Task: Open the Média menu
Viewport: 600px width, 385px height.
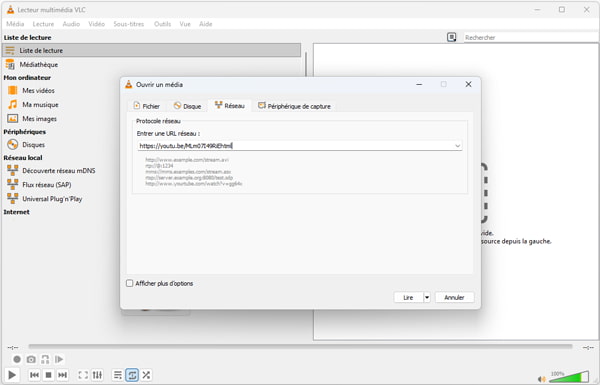Action: [15, 24]
